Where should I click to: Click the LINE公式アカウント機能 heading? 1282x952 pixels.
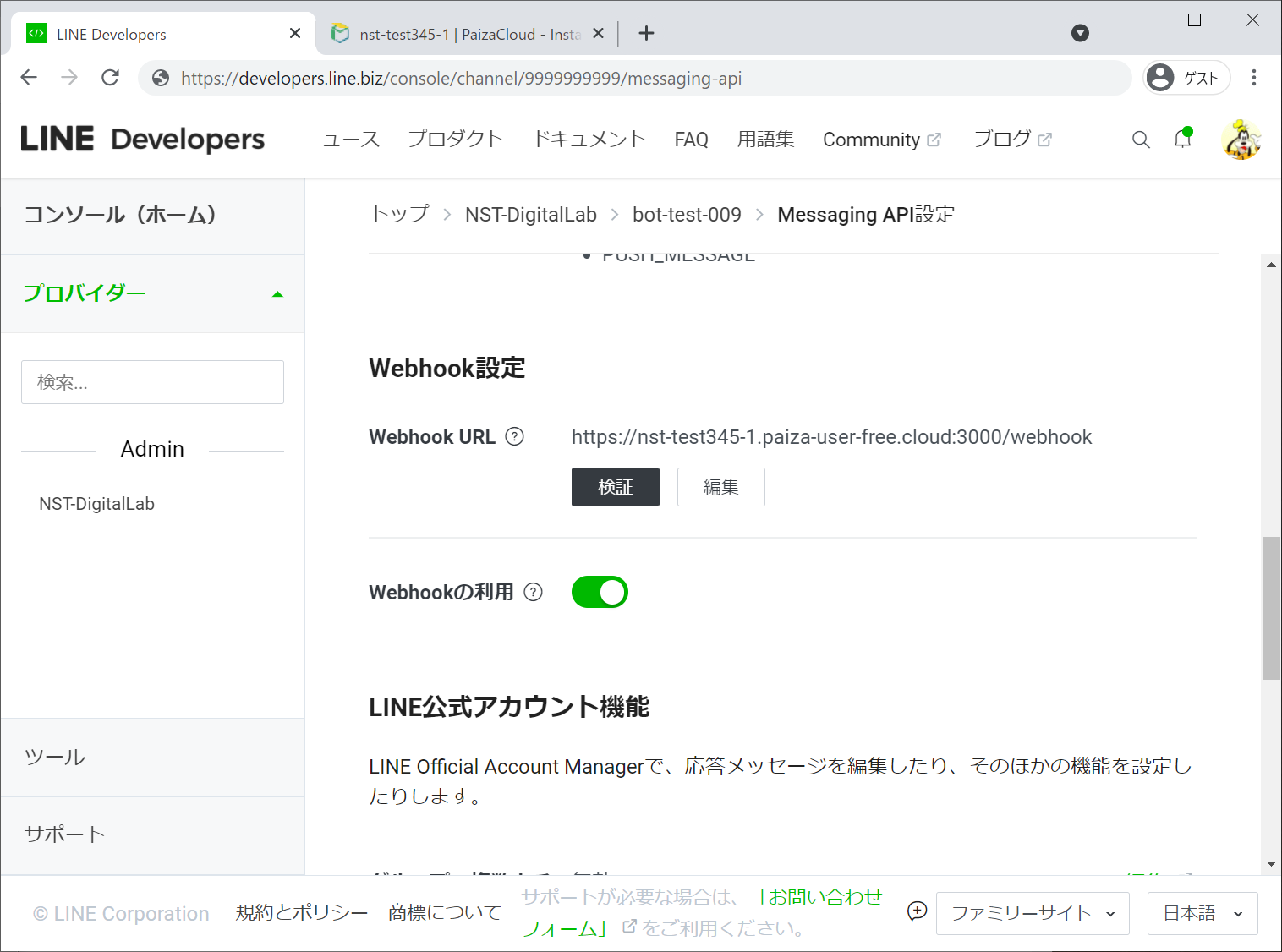(509, 707)
